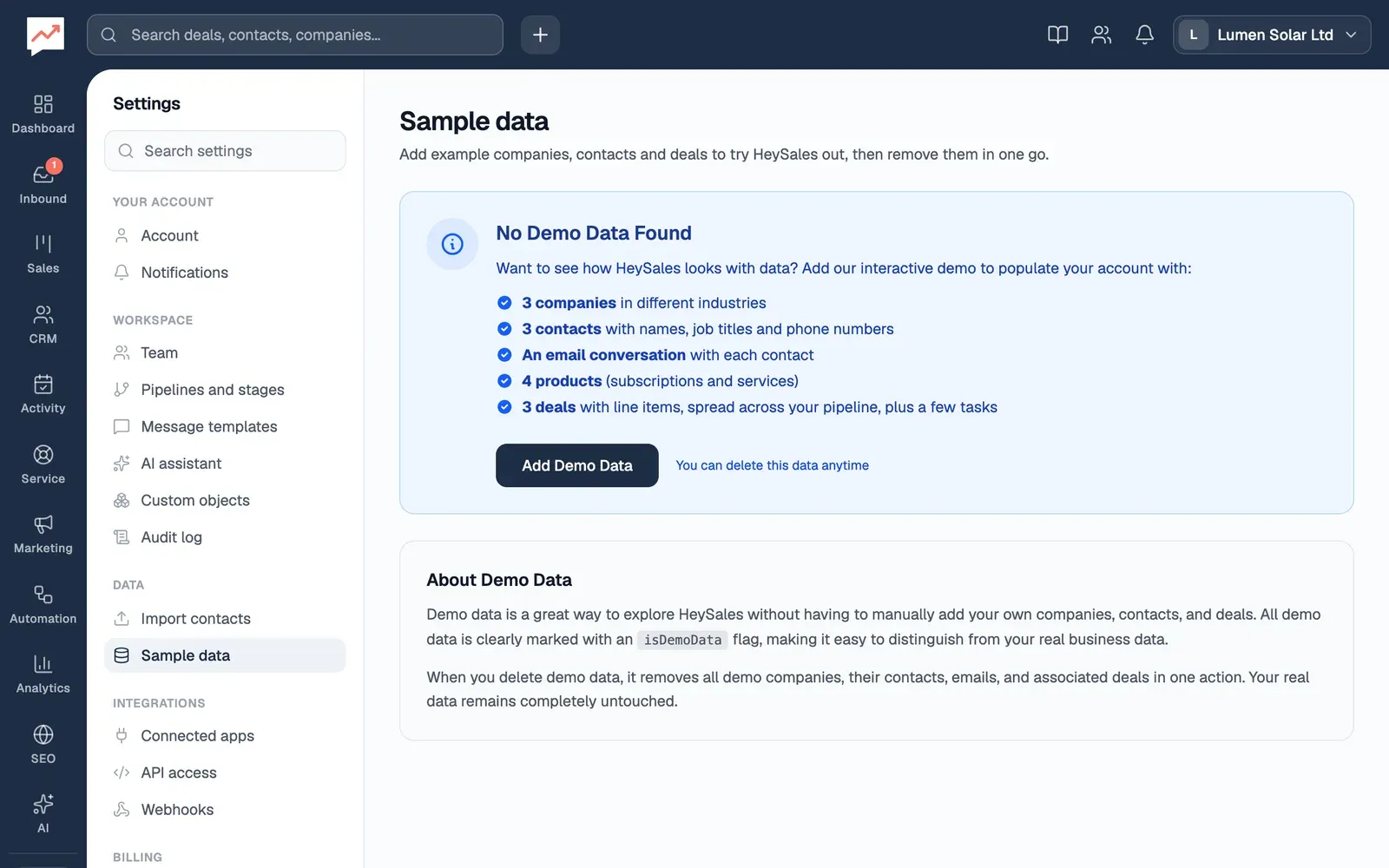
Task: Click the Add Demo Data button
Action: [x=576, y=465]
